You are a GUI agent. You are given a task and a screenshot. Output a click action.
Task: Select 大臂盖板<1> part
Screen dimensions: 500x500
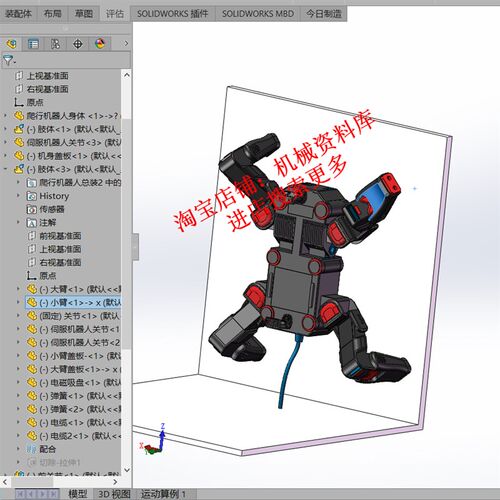[x=80, y=369]
